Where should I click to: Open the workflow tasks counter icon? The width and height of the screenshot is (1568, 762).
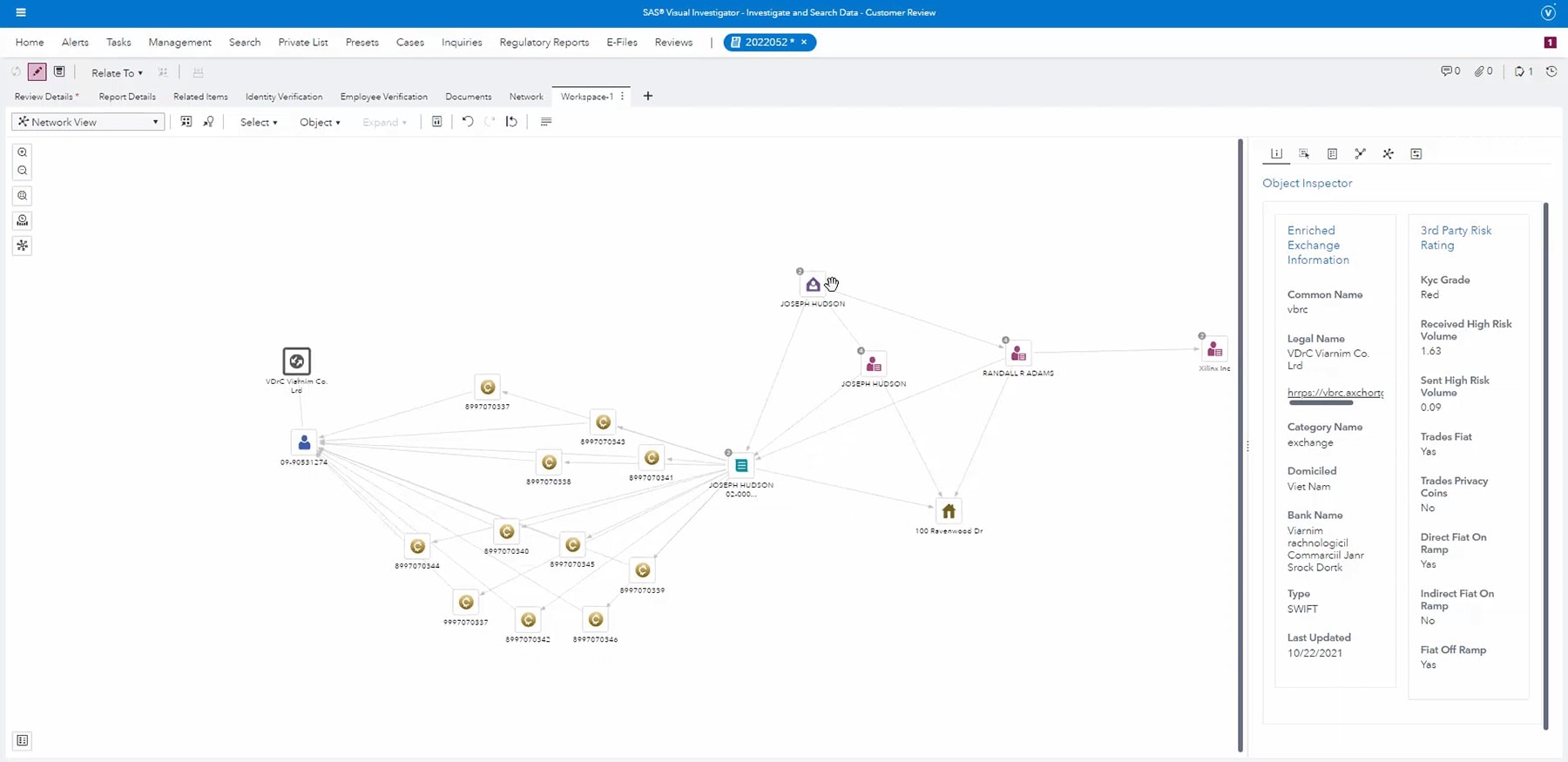[x=1524, y=71]
